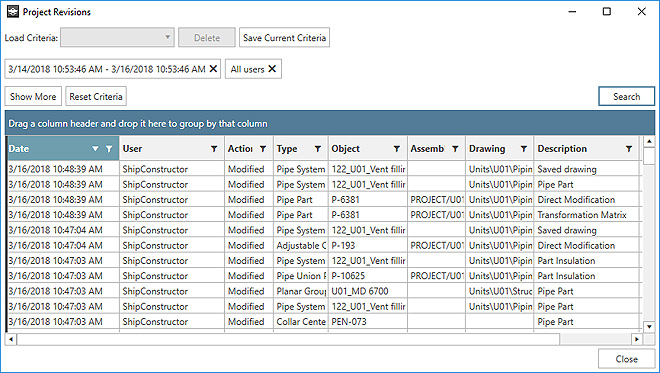Image resolution: width=660 pixels, height=373 pixels.
Task: Select the 'Units\U01\Struc' drawing cell
Action: point(500,291)
